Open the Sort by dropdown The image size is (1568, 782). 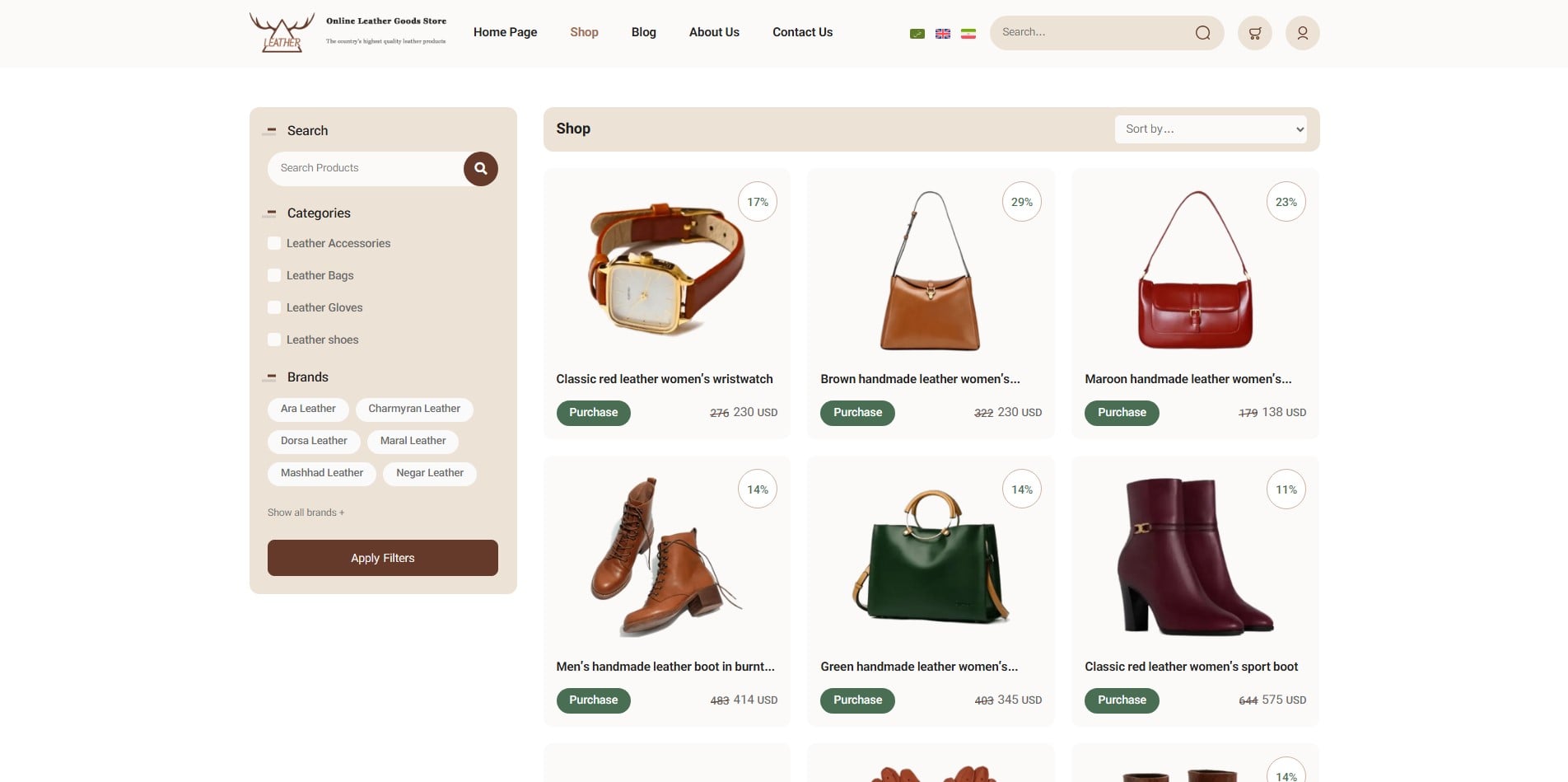pyautogui.click(x=1210, y=129)
